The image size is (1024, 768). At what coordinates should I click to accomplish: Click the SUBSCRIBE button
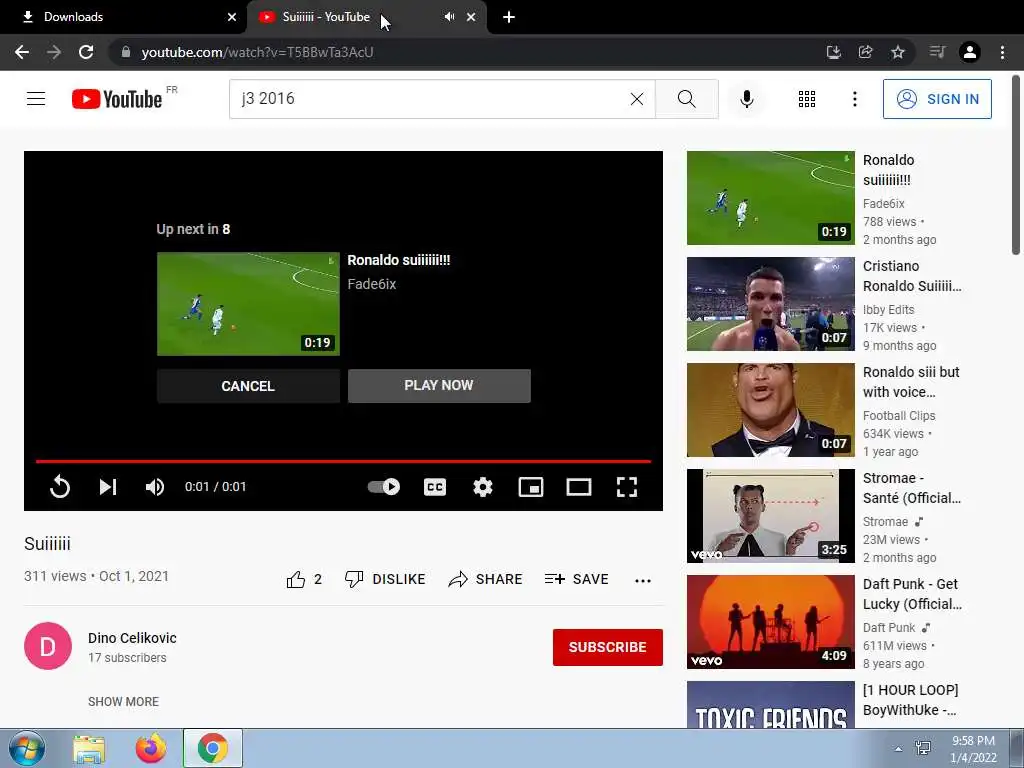click(x=607, y=647)
